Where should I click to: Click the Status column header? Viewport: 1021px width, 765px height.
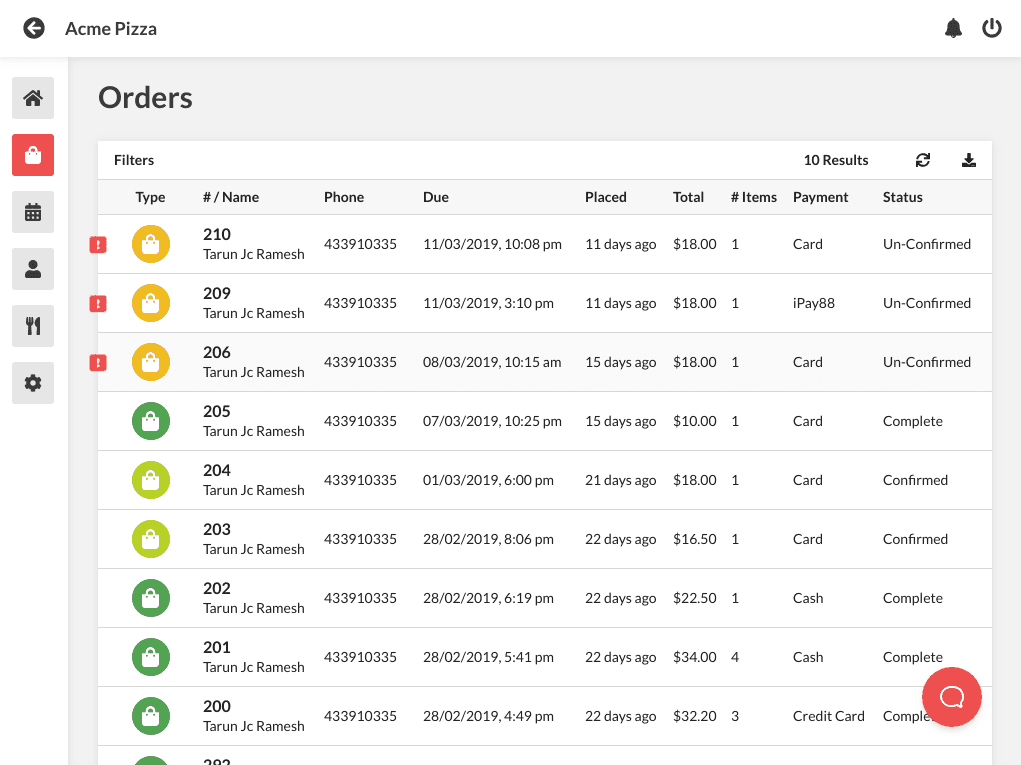902,197
